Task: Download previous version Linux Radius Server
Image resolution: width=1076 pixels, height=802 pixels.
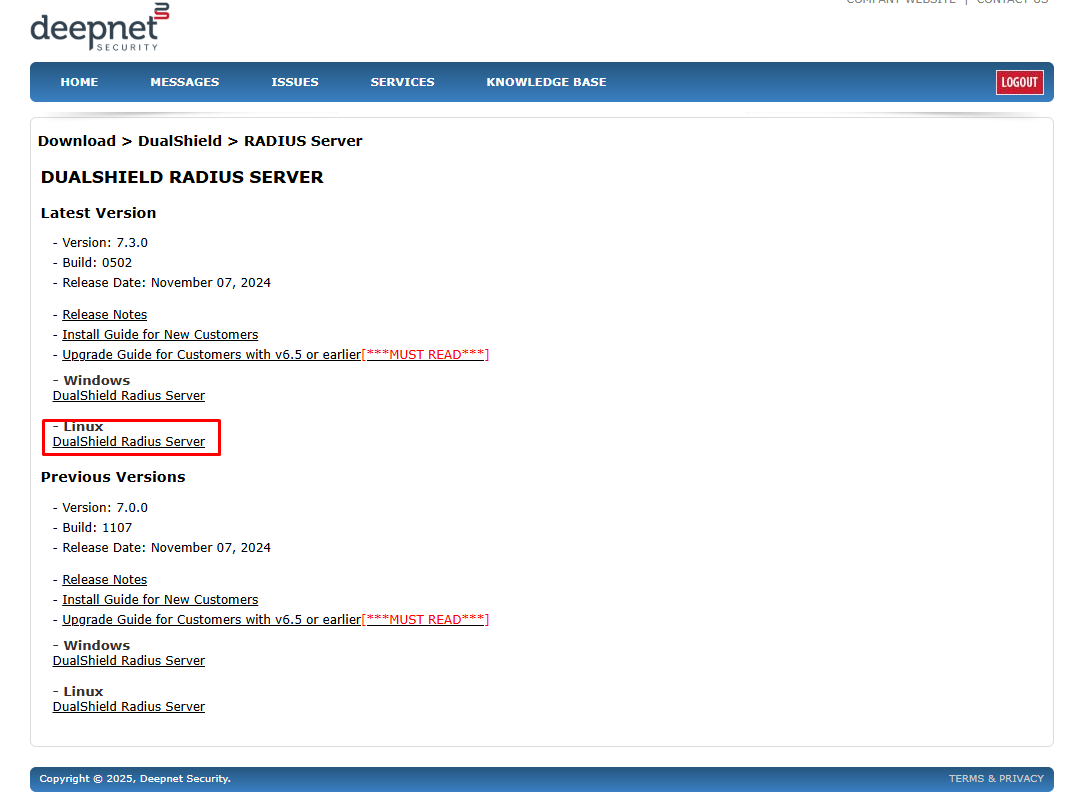Action: pos(129,707)
